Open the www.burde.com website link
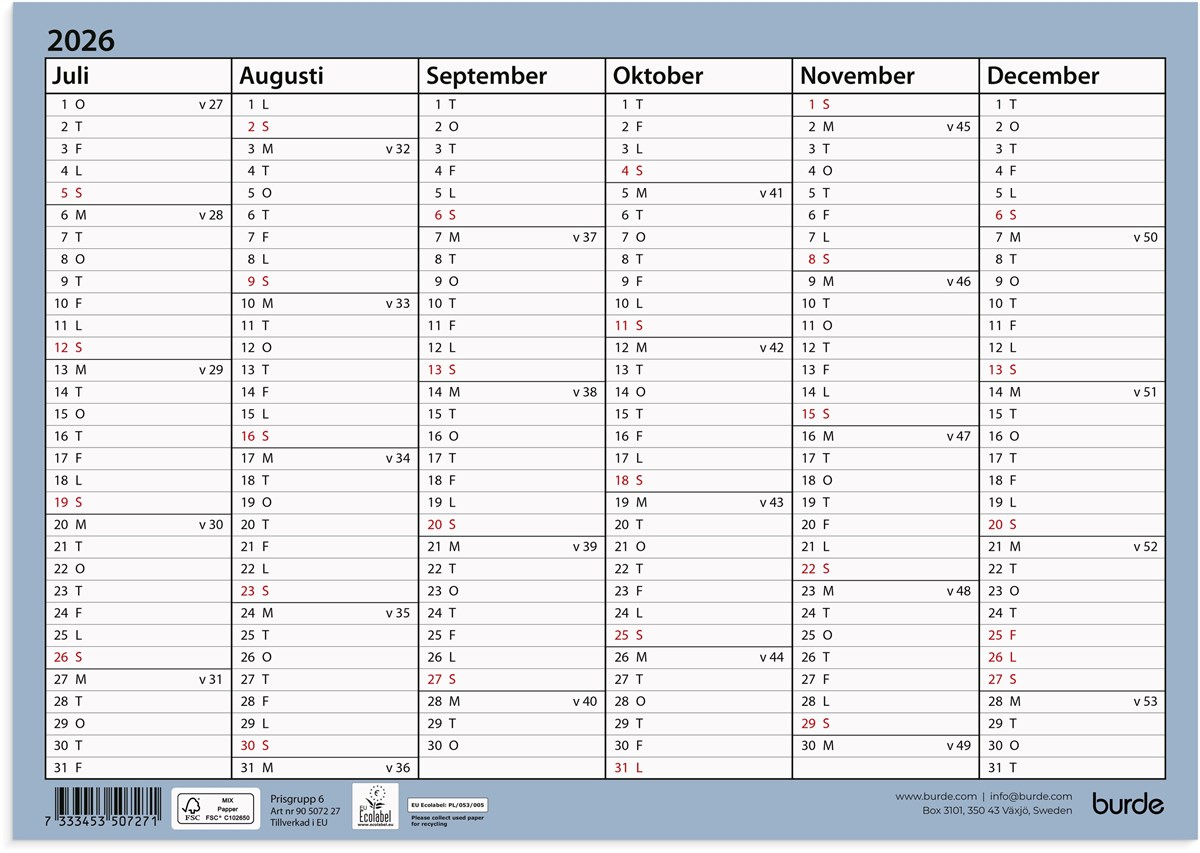The height and width of the screenshot is (853, 1200). (935, 796)
